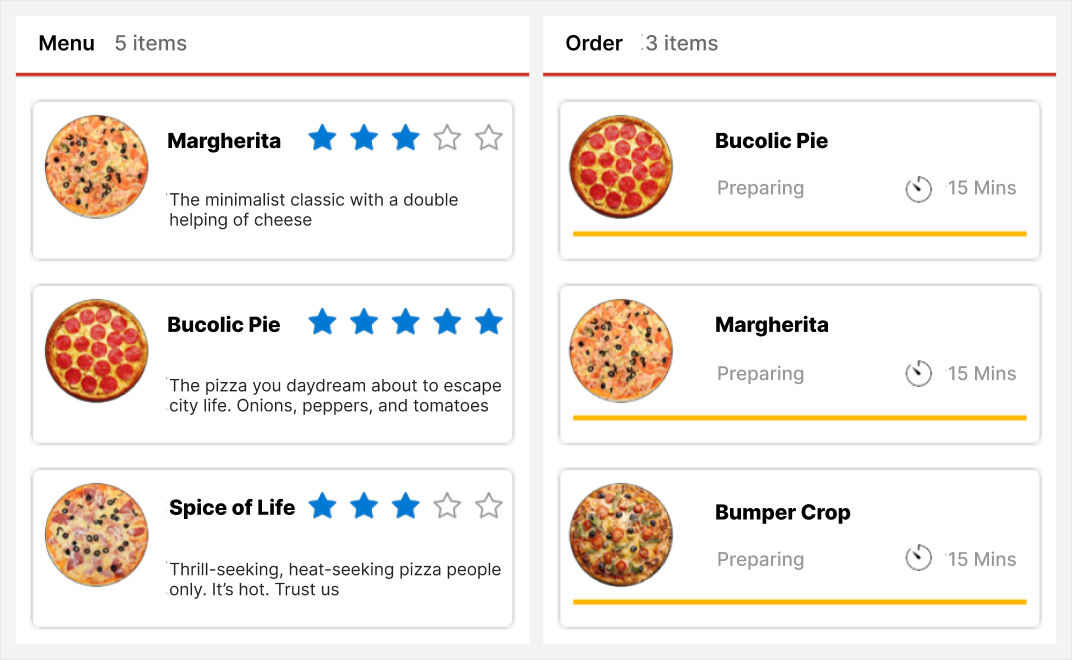The image size is (1072, 660).
Task: Select the Margherita order title
Action: [771, 325]
